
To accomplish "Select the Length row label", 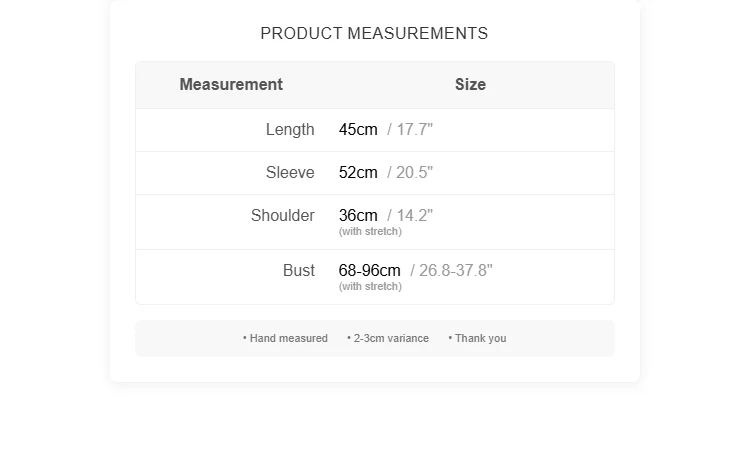I will pyautogui.click(x=290, y=130).
